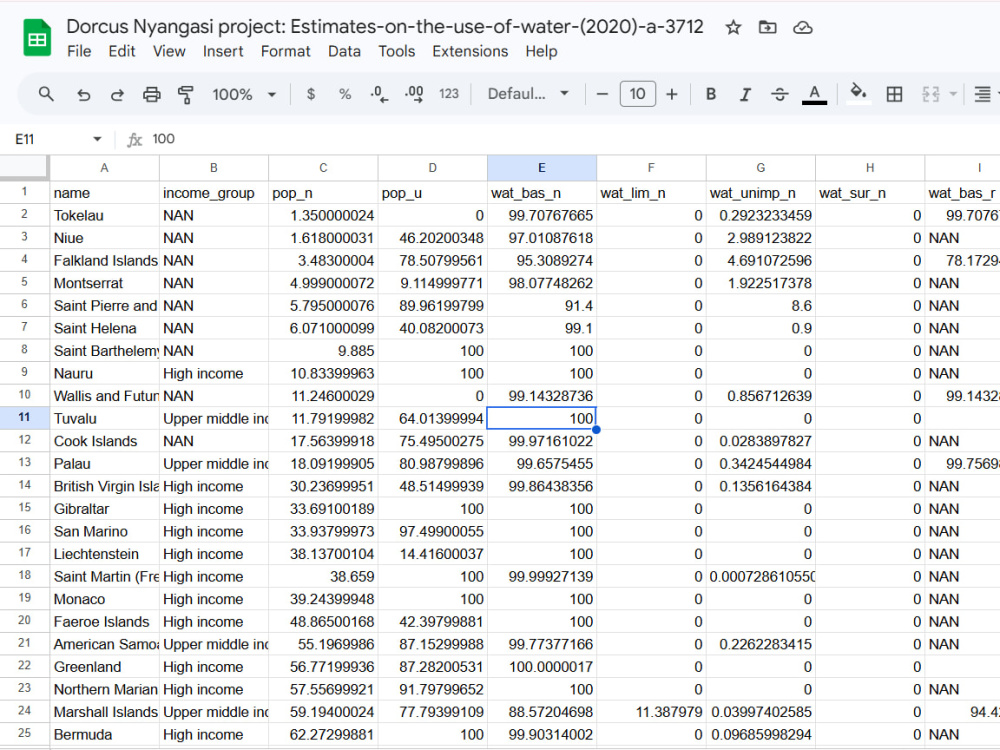Format as currency dollar sign
Image resolution: width=1000 pixels, height=750 pixels.
pyautogui.click(x=311, y=94)
